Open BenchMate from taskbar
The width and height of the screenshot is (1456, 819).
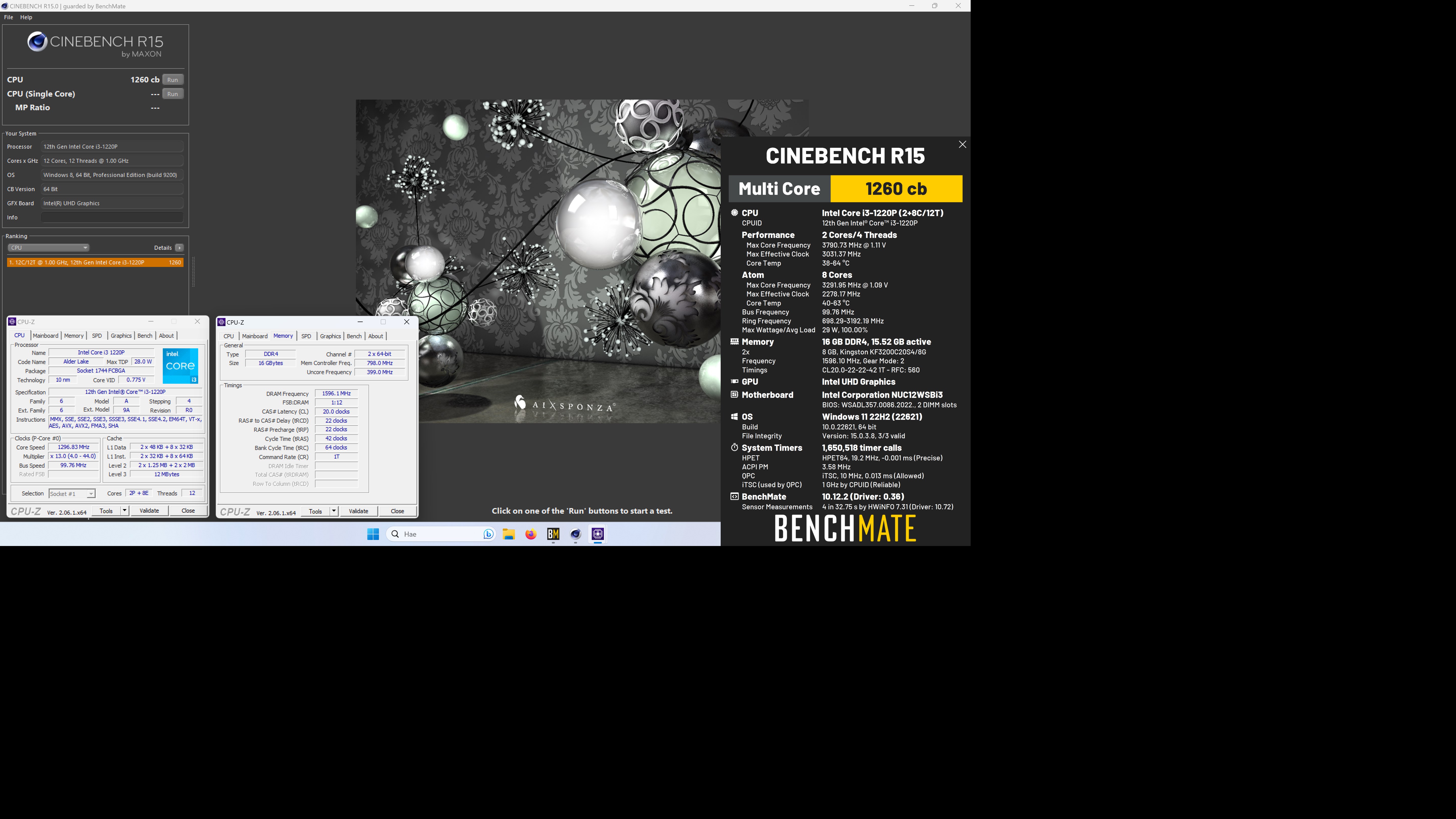point(553,534)
